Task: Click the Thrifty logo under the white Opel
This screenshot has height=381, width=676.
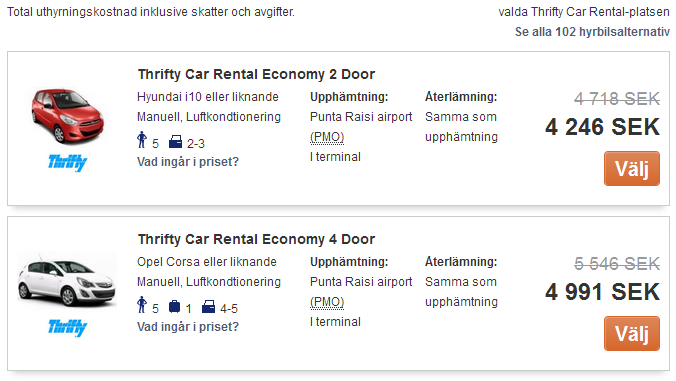Action: [67, 328]
